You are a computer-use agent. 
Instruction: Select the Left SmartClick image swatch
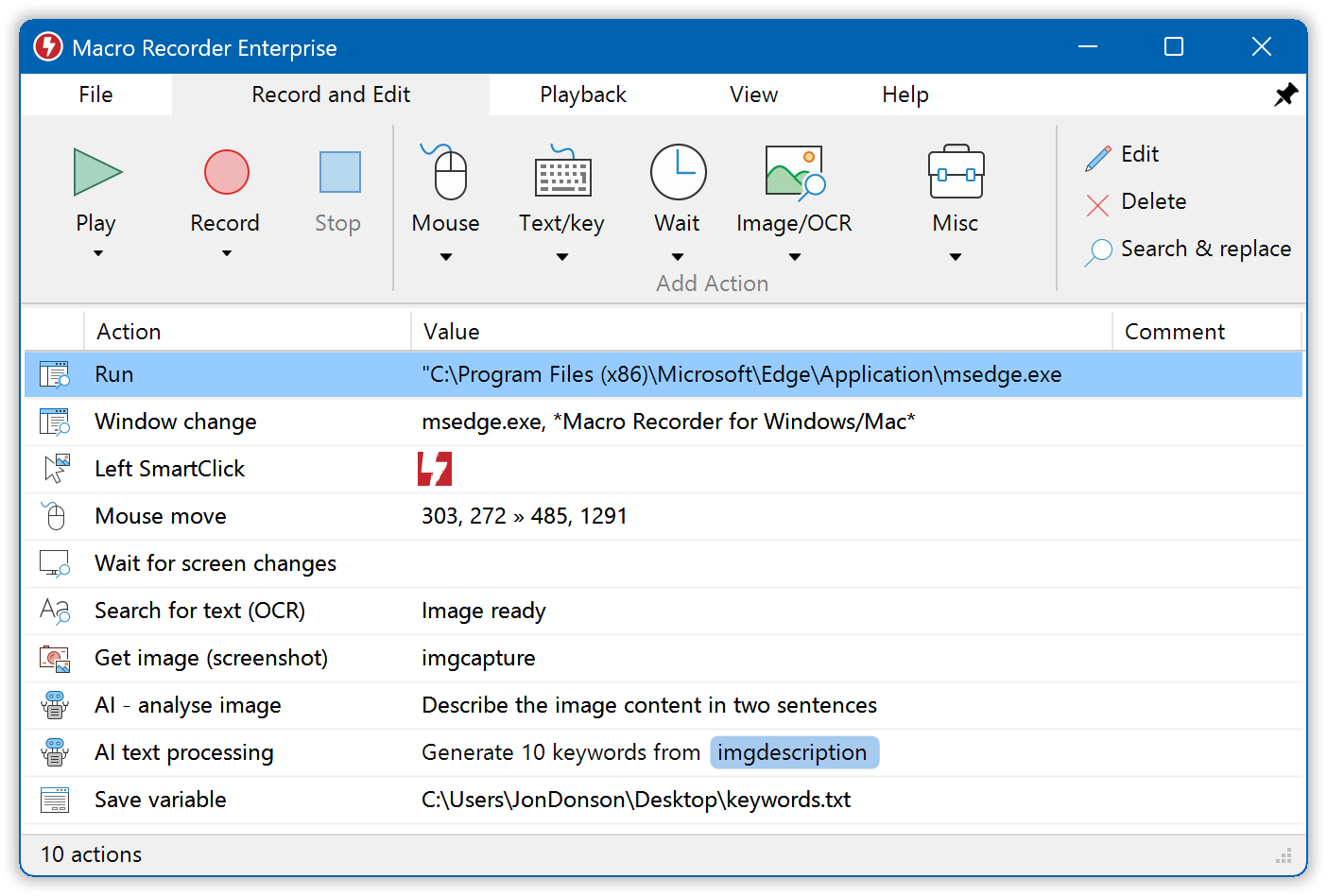click(435, 468)
